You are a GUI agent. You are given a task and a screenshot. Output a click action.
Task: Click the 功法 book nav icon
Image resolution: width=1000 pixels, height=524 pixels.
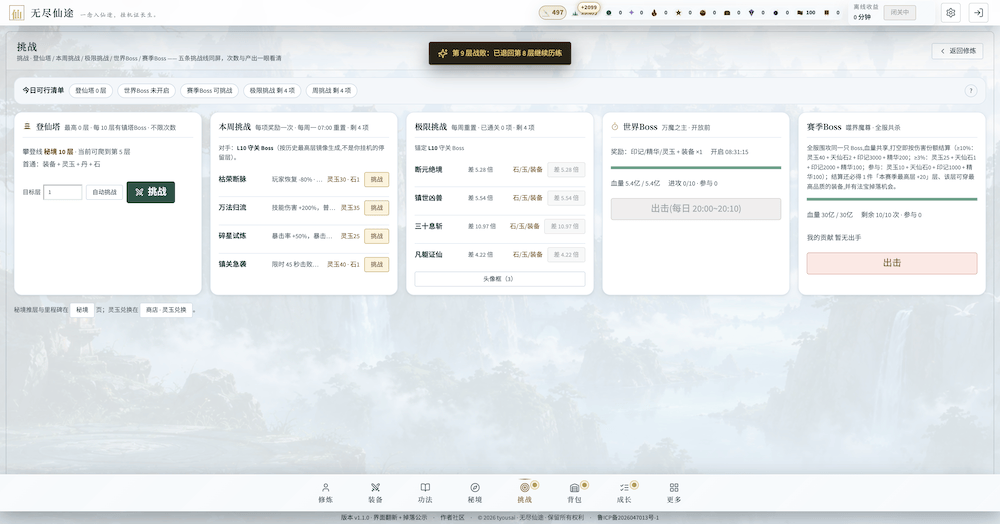coord(425,488)
